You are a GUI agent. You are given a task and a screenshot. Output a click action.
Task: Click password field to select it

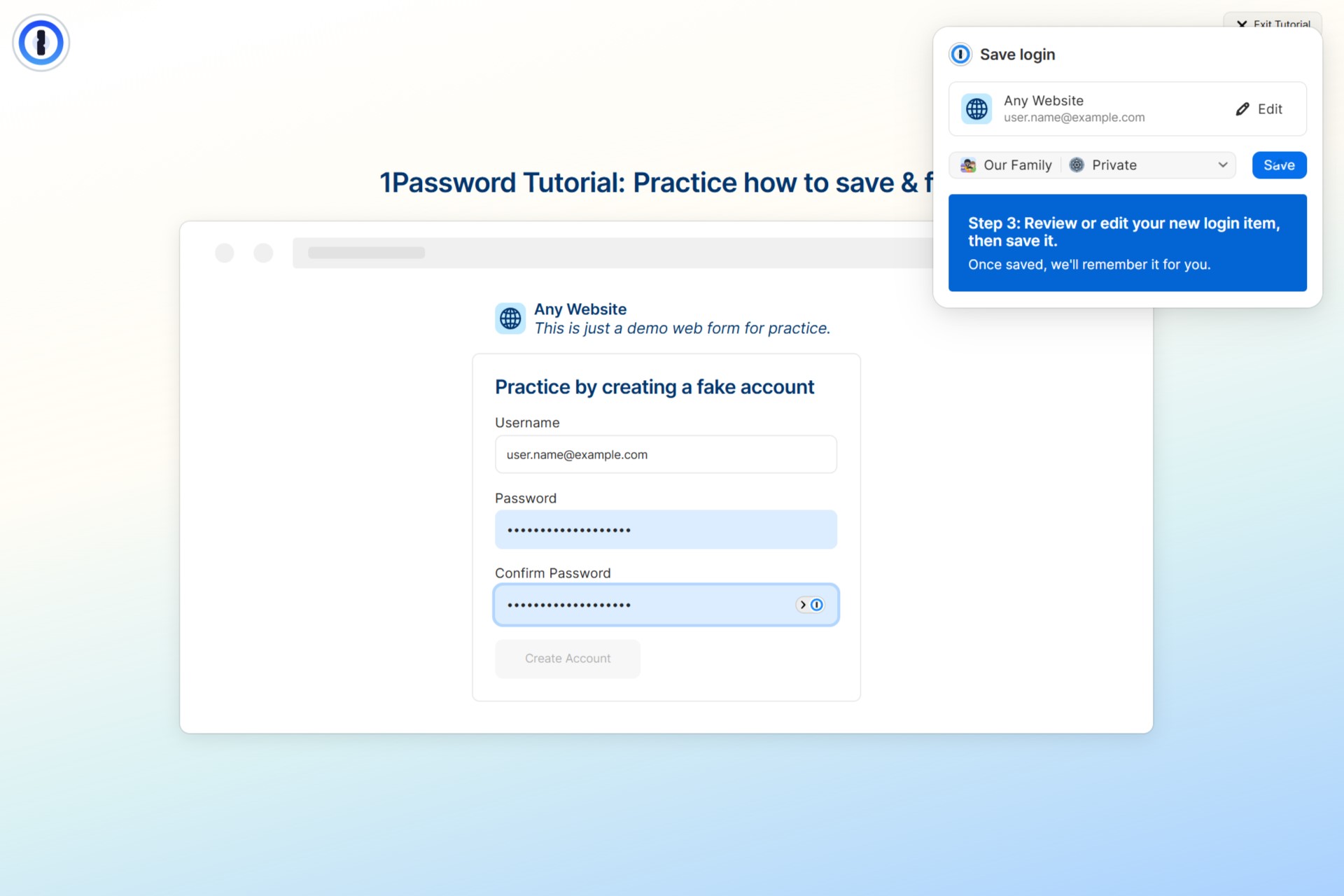click(666, 529)
